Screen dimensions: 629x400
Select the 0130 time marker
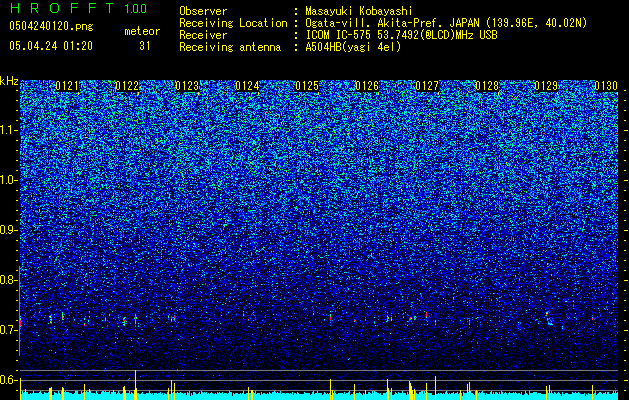(x=606, y=86)
